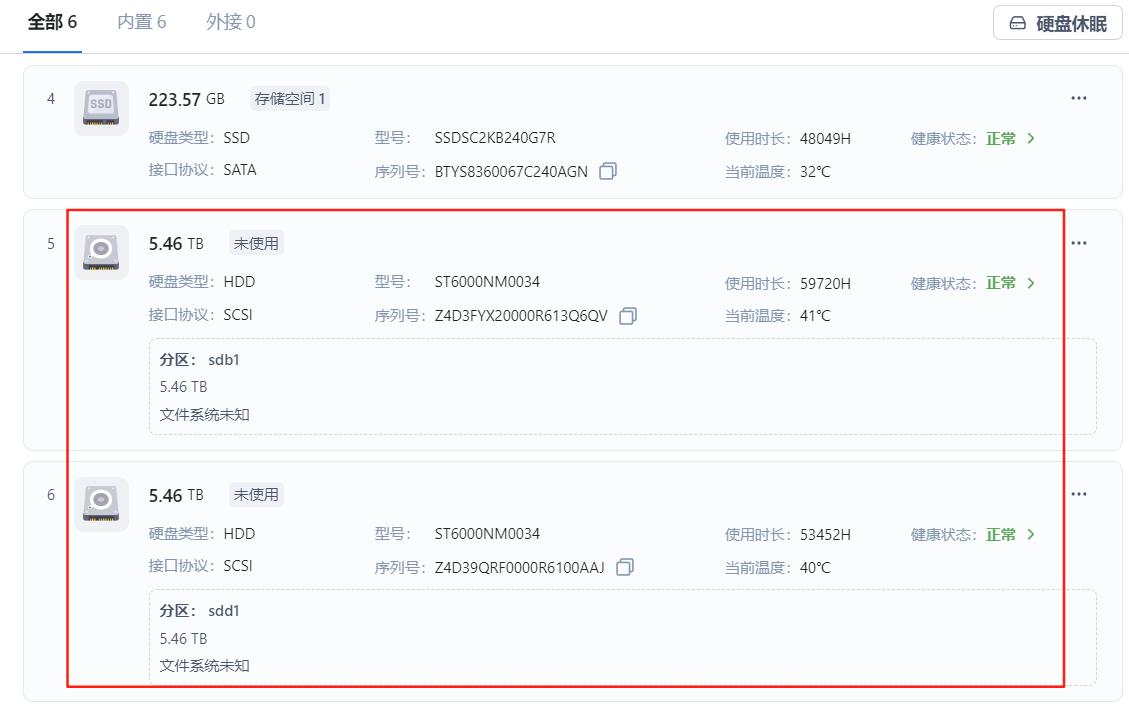Expand health status arrow for disk 6
Screen dimensions: 1129x708
tap(1031, 535)
